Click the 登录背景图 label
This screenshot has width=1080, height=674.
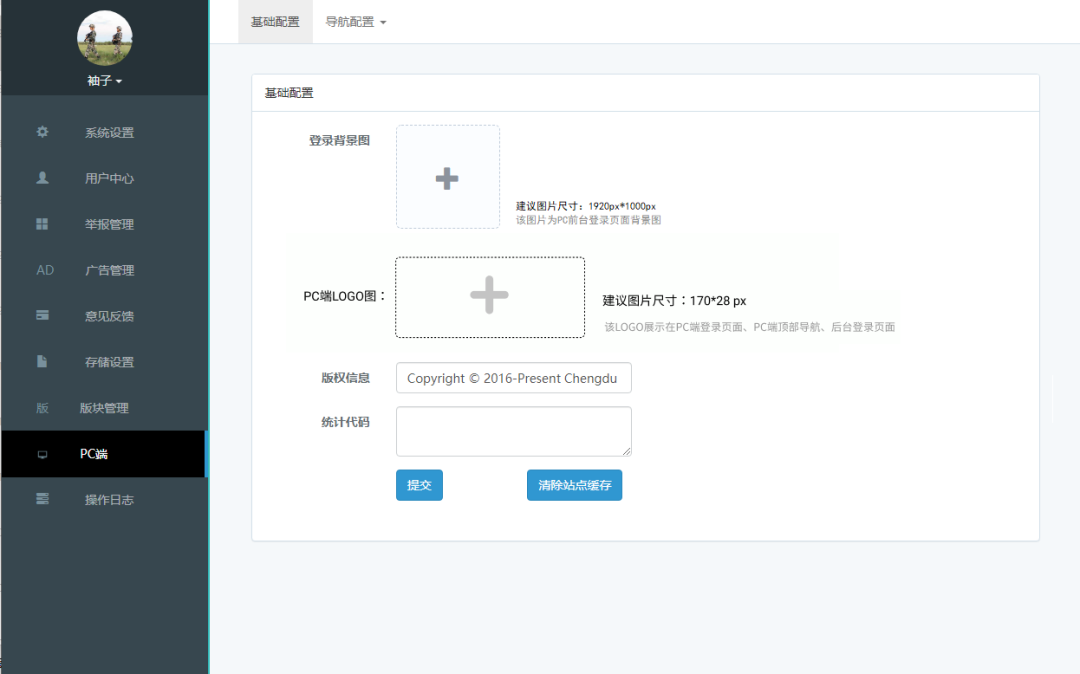(340, 140)
